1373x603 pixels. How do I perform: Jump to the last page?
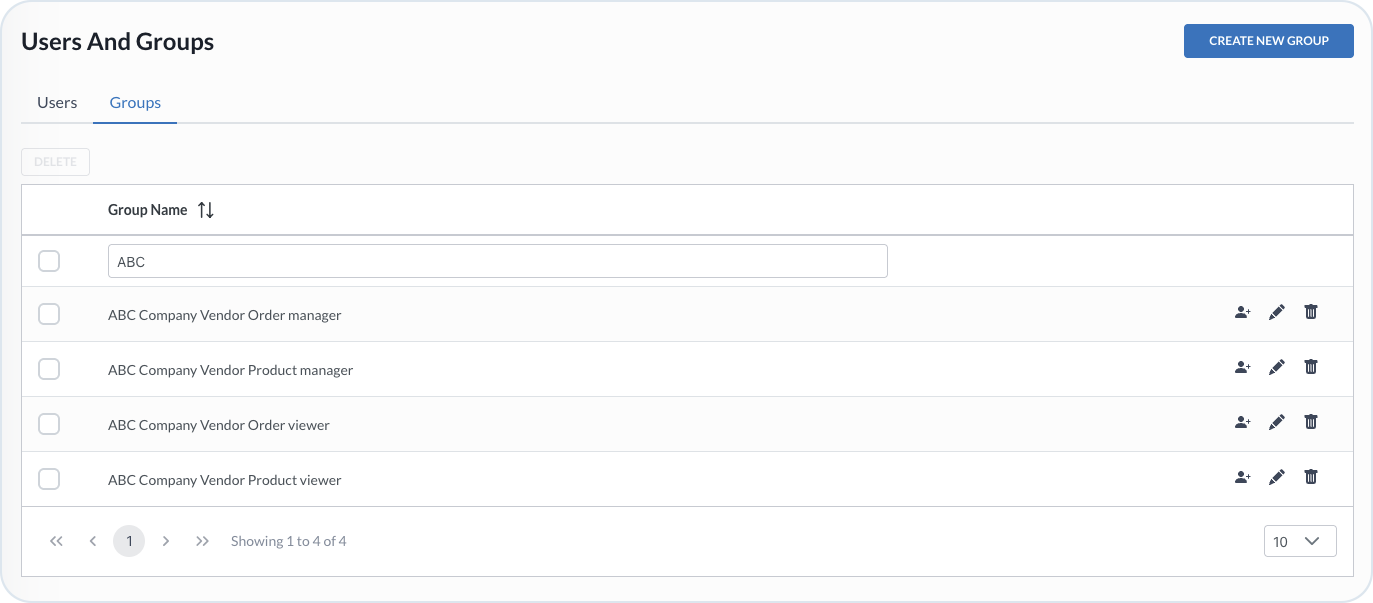203,541
